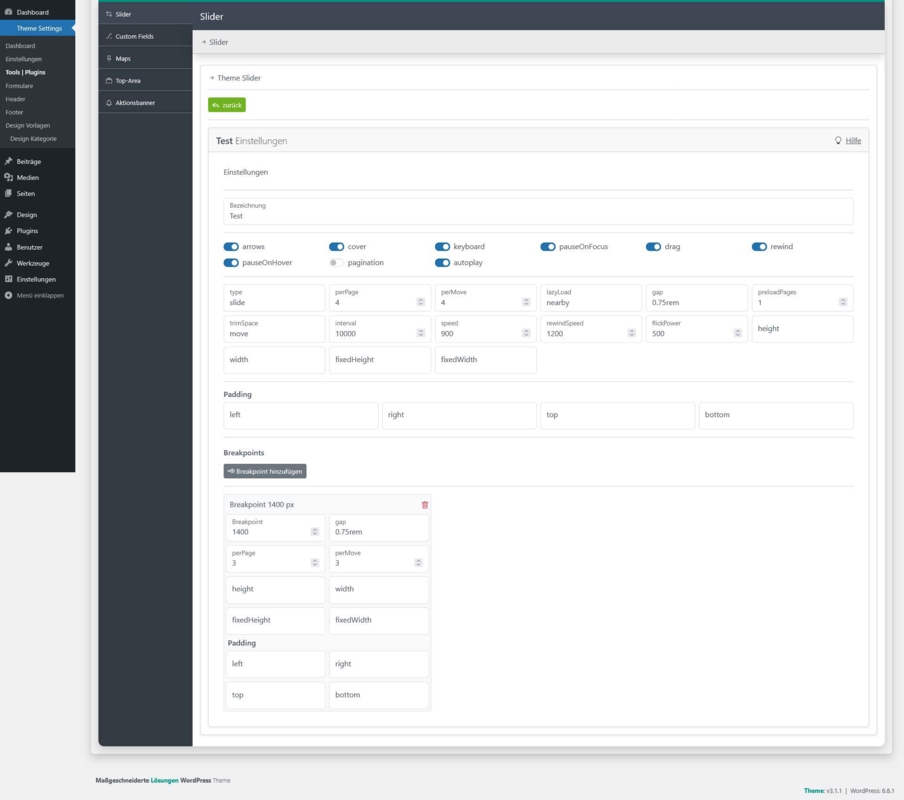The image size is (904, 800).
Task: Click the Beiträge pin icon
Action: (8, 161)
